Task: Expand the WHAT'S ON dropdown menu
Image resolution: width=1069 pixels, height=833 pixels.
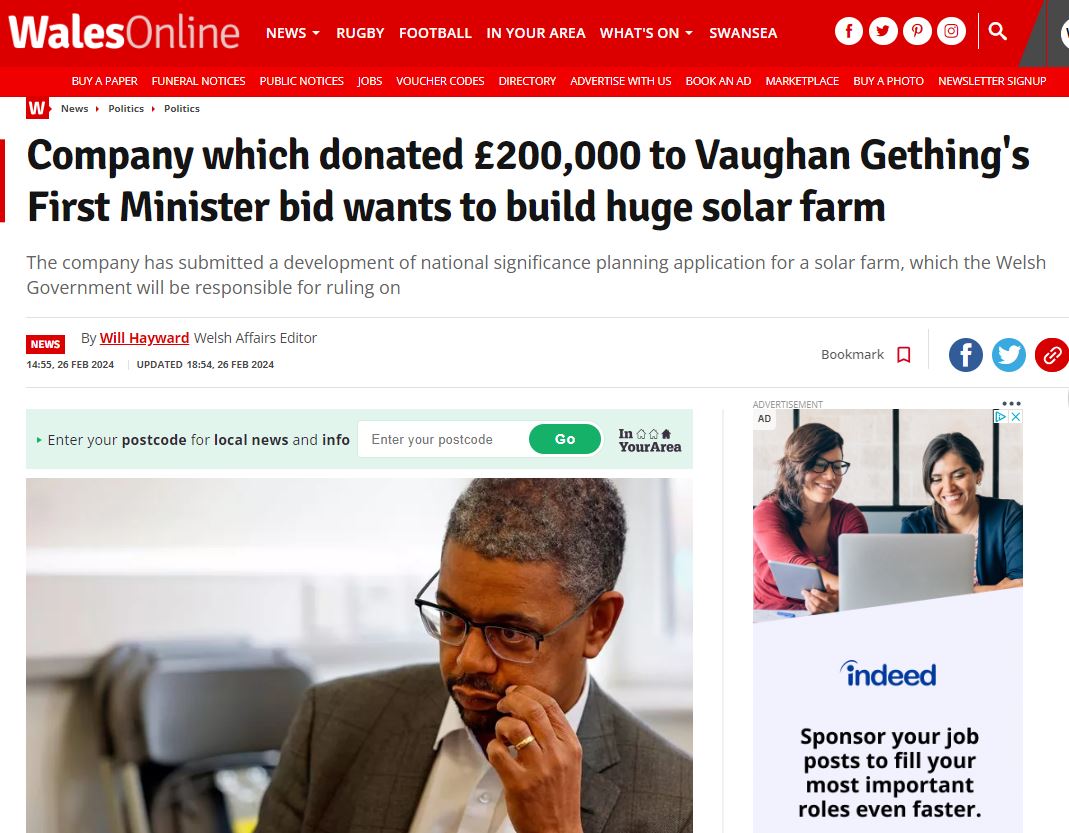Action: click(x=646, y=33)
